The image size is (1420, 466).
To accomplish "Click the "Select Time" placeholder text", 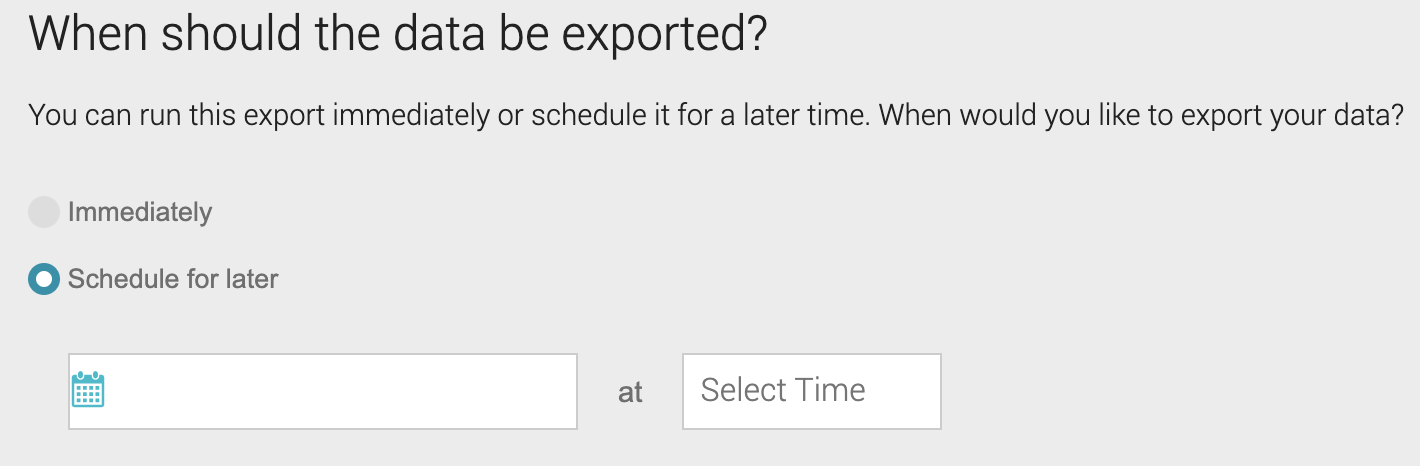I will (x=783, y=390).
